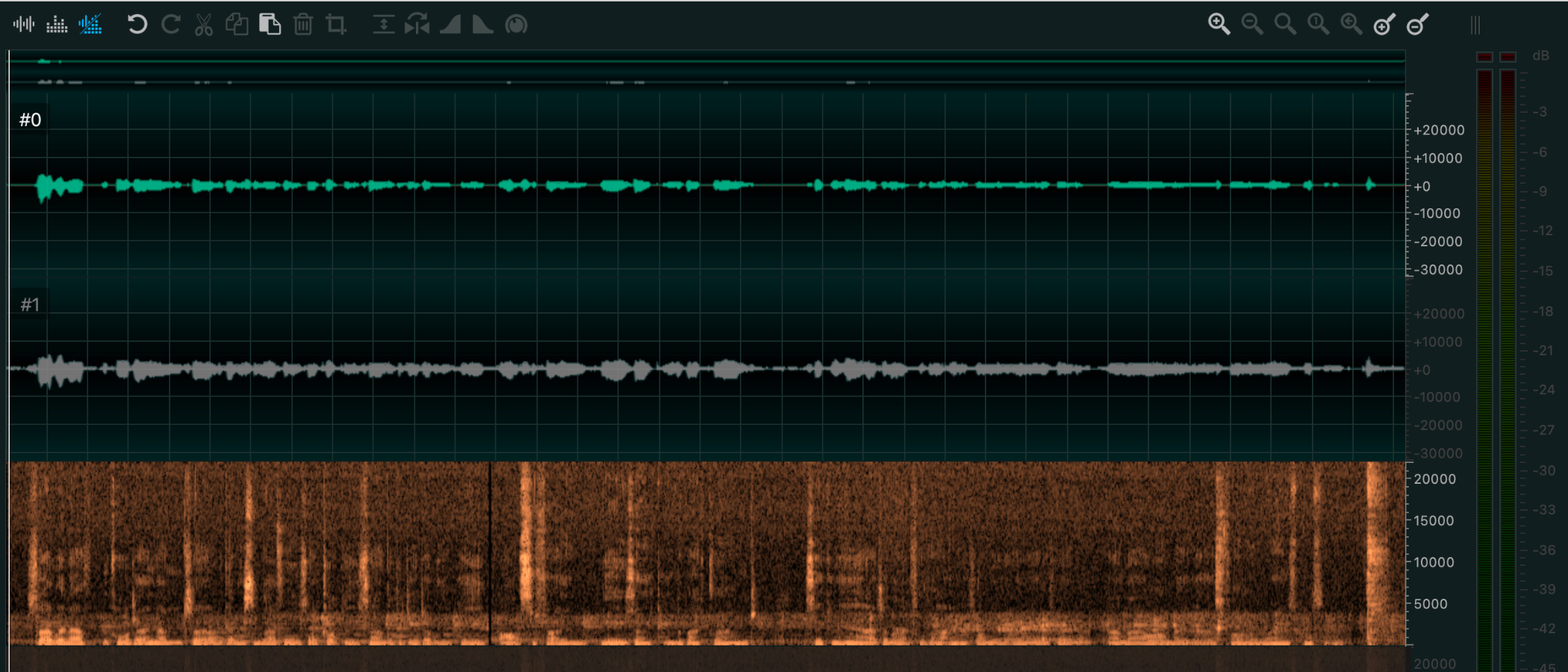Click the +20000 label on channel #0 scale

point(1439,130)
